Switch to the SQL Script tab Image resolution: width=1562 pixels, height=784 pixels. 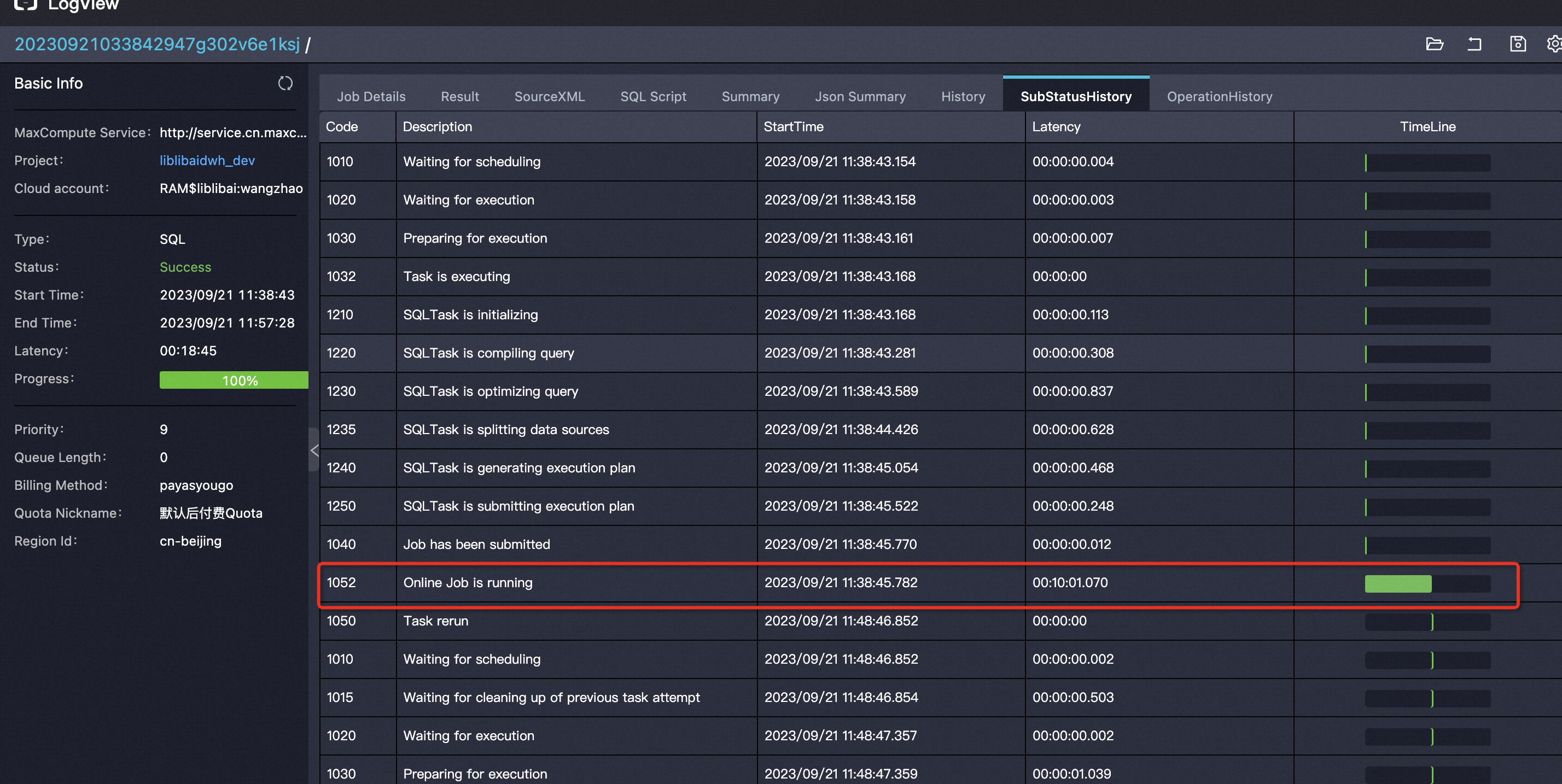(653, 96)
